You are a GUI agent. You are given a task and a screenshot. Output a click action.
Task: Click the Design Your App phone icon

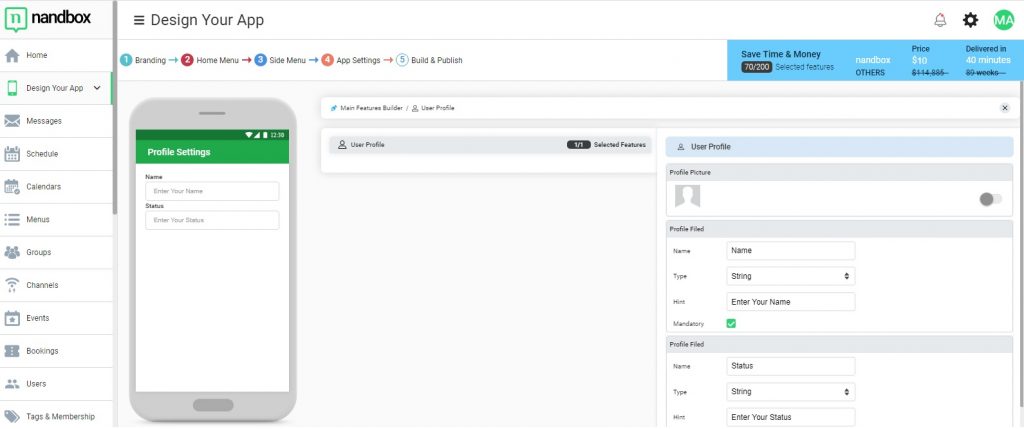point(12,88)
